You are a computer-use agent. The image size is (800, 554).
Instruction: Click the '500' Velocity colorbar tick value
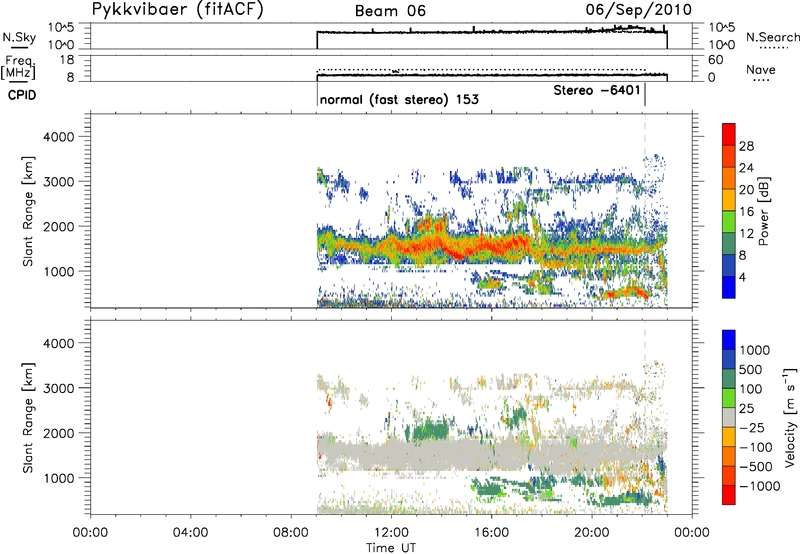tap(751, 369)
